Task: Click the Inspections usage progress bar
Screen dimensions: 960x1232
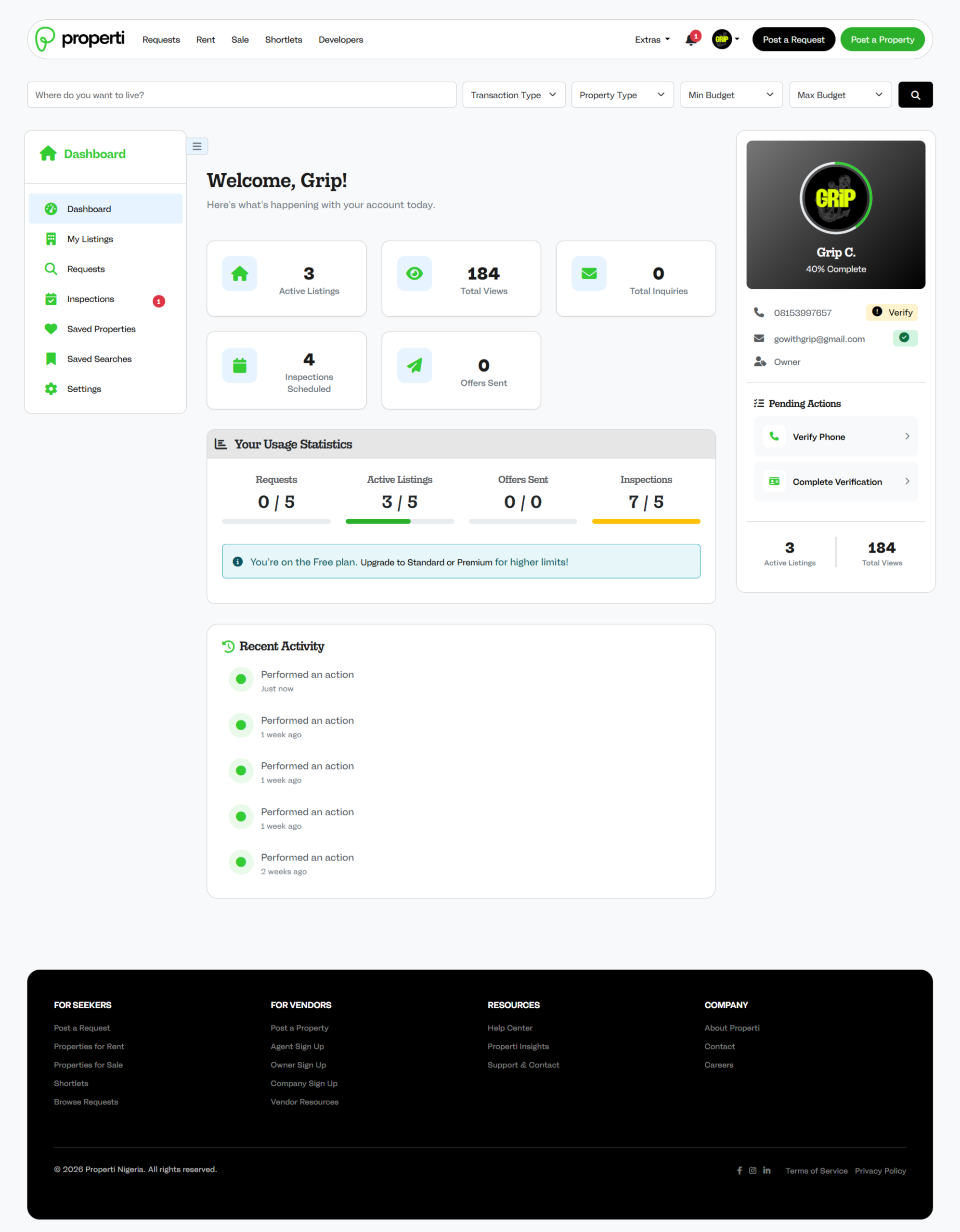Action: [646, 521]
